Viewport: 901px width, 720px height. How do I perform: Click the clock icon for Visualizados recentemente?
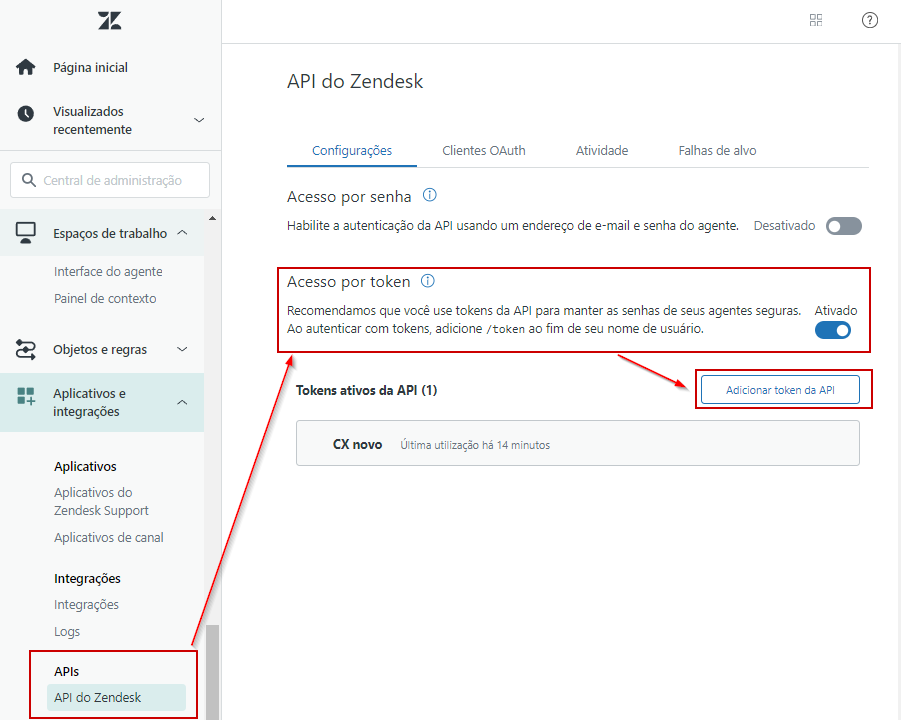25,114
